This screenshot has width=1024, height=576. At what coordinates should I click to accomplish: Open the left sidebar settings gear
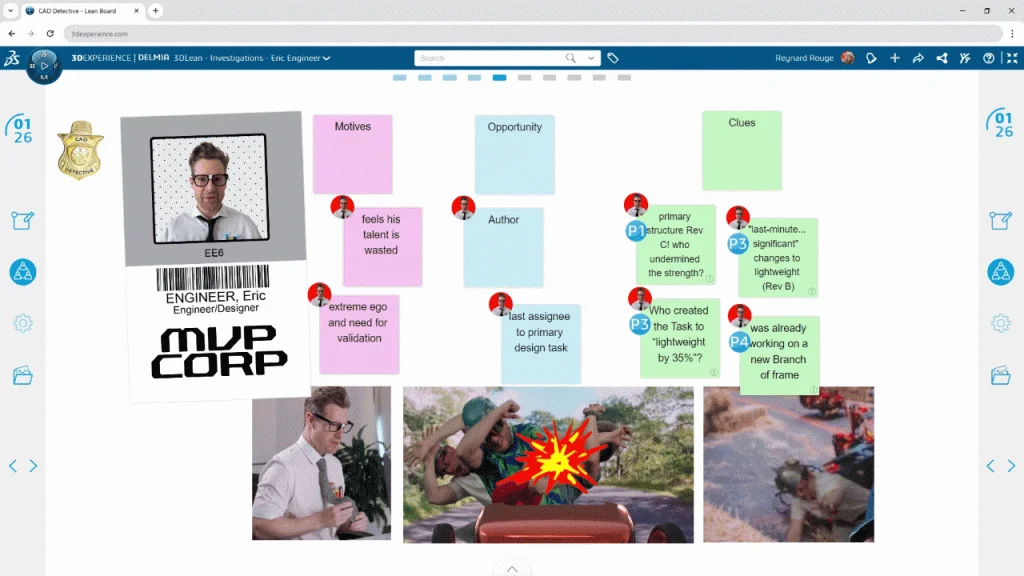23,323
